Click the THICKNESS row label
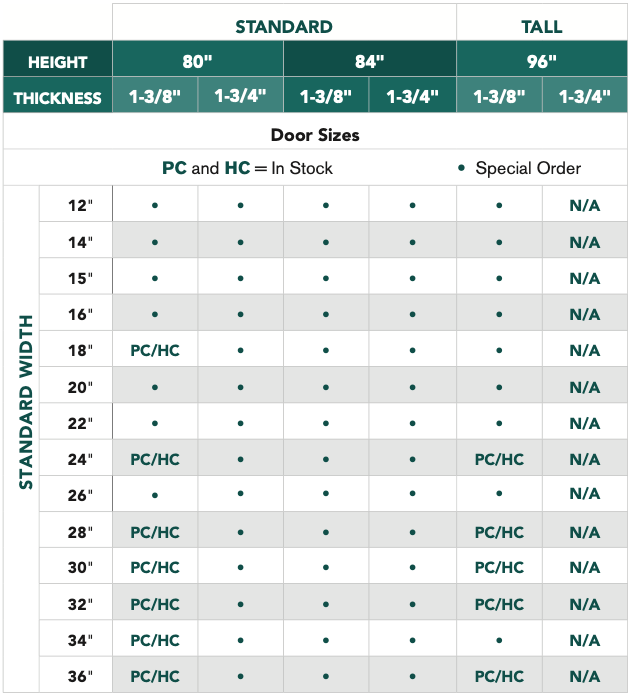The width and height of the screenshot is (628, 694). [58, 98]
